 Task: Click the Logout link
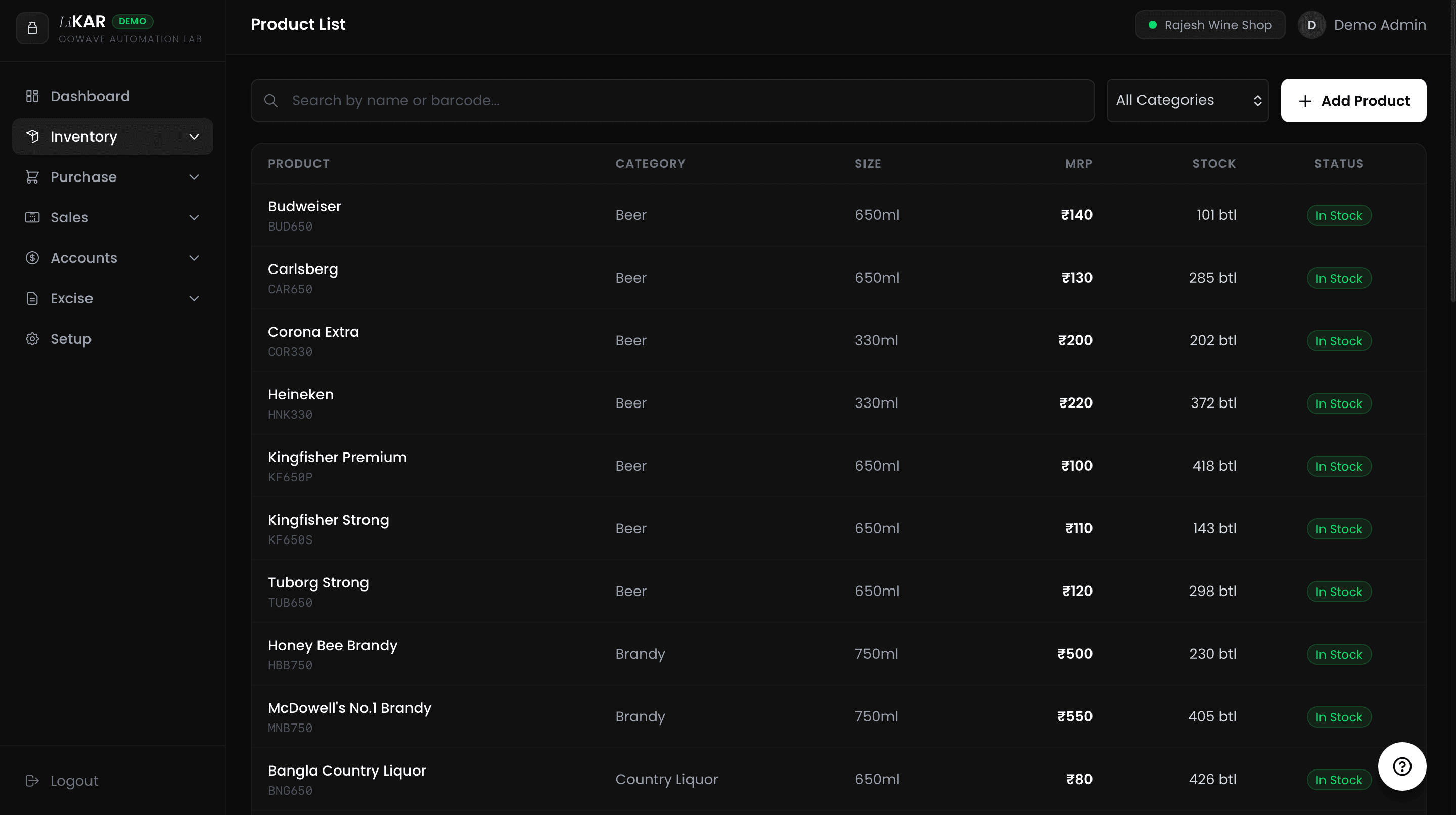click(74, 781)
